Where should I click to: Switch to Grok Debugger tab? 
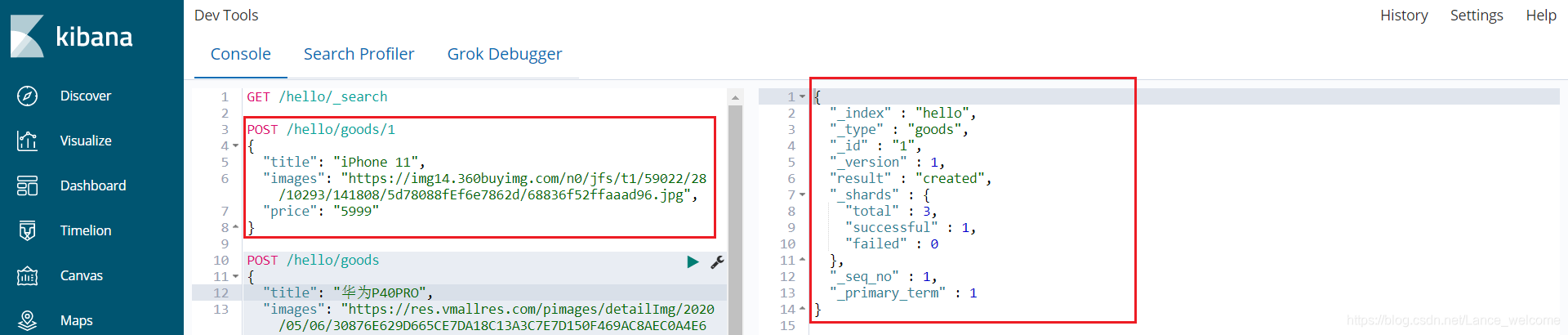(505, 54)
